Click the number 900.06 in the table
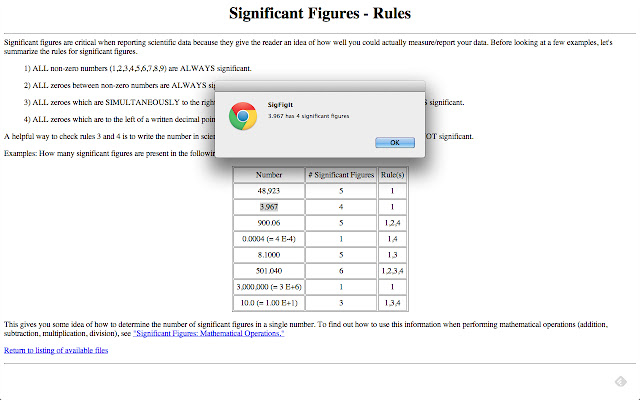This screenshot has height=400, width=640. pyautogui.click(x=269, y=223)
